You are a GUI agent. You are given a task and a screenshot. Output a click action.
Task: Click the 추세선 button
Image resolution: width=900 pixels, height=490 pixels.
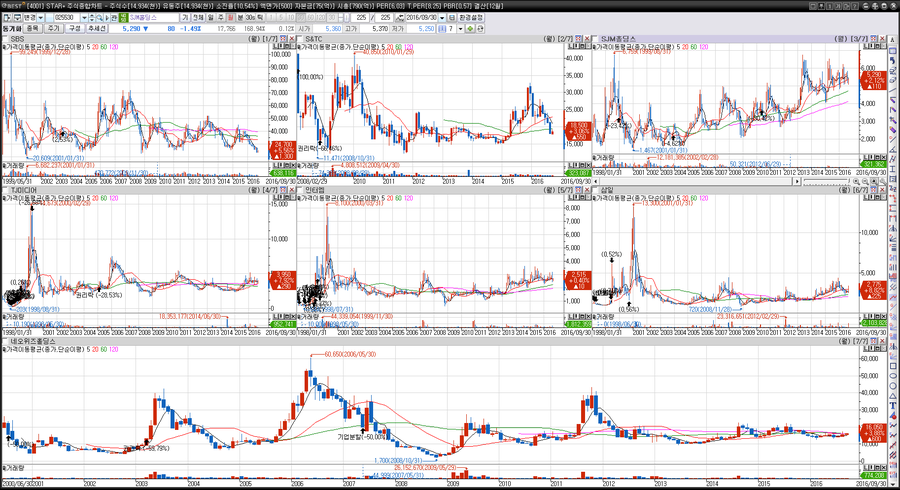(x=96, y=28)
